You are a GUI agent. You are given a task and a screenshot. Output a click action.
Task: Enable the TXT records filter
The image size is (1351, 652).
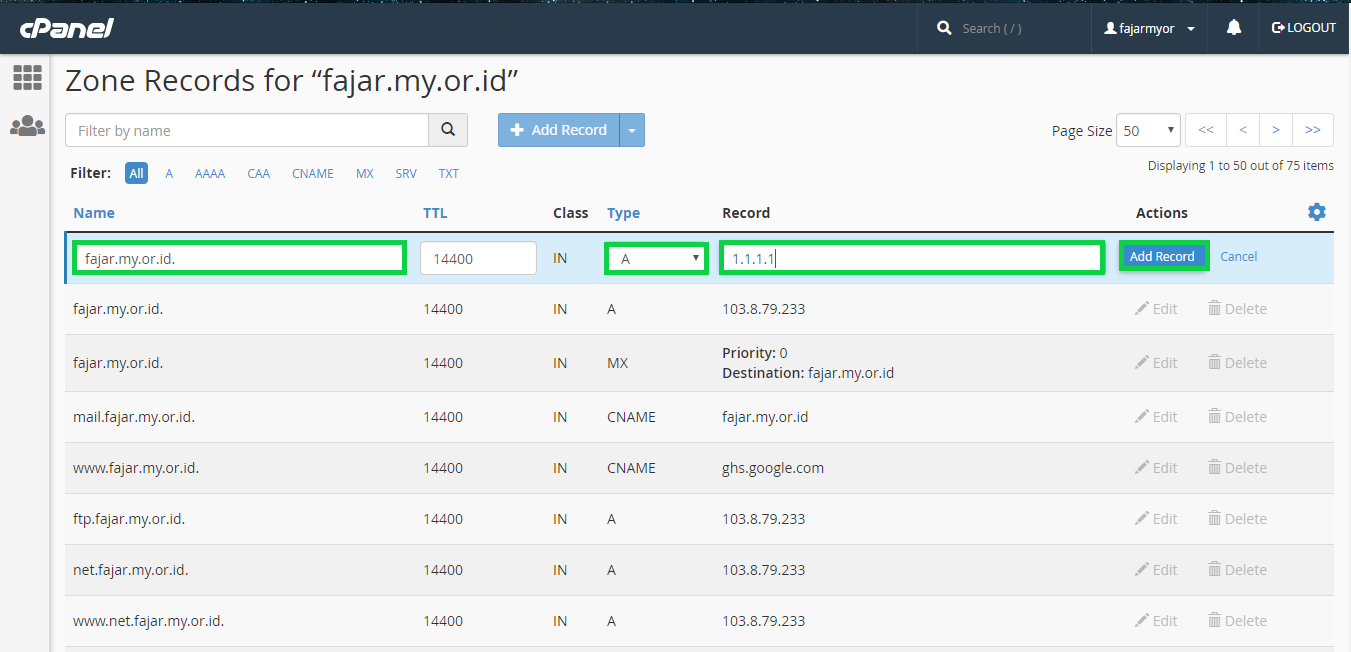[448, 173]
